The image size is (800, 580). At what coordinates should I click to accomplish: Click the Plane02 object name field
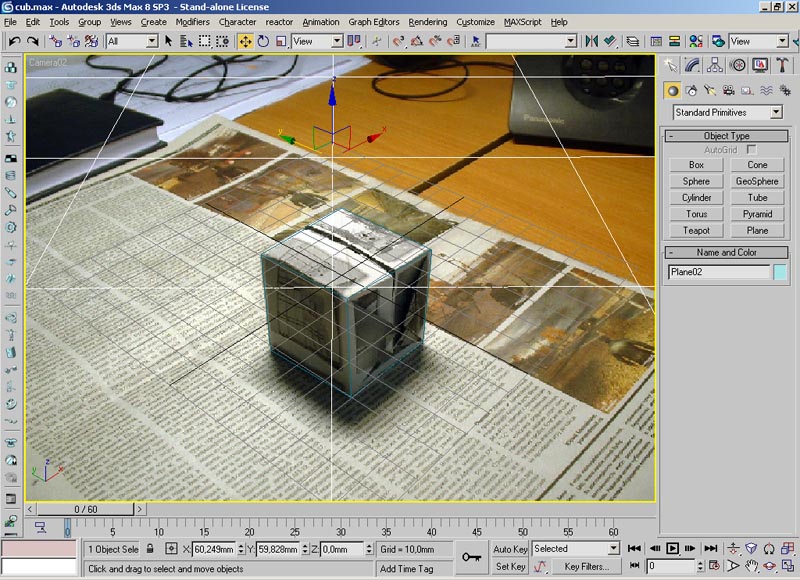coord(719,272)
